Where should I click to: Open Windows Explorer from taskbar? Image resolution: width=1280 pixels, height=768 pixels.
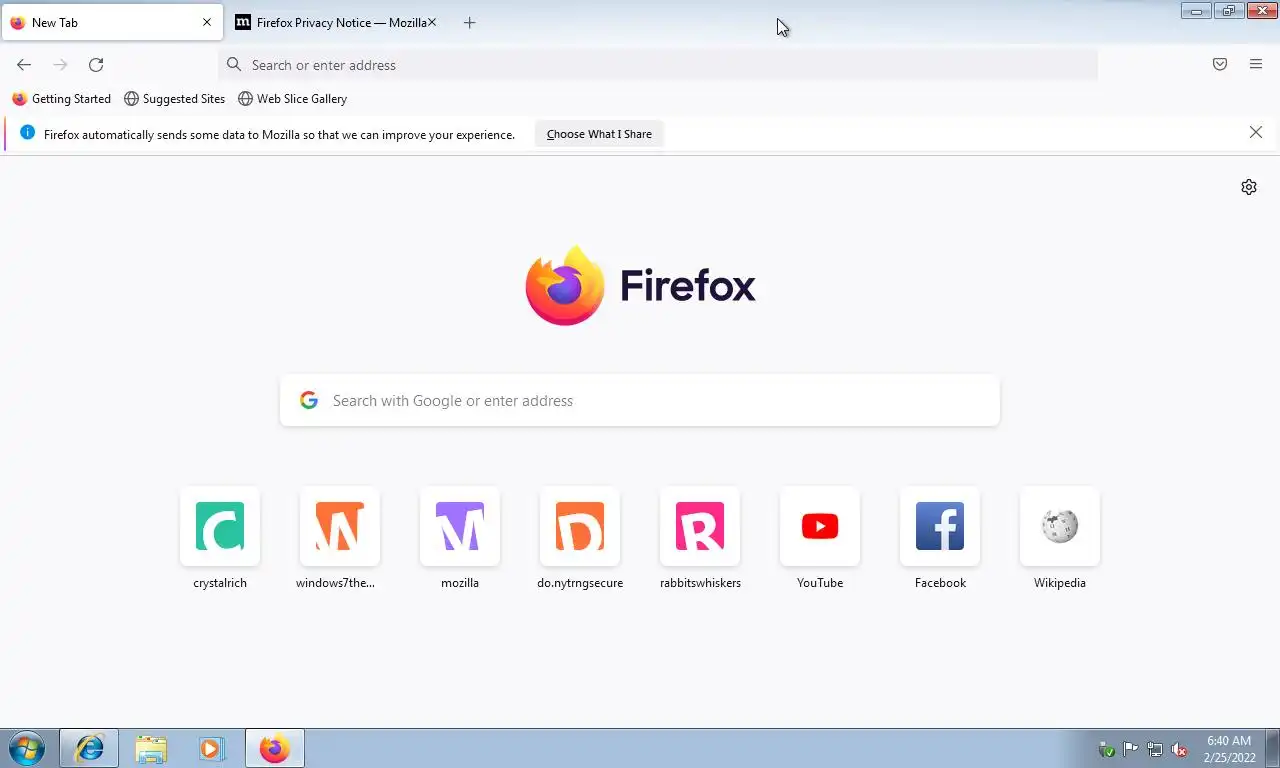151,748
